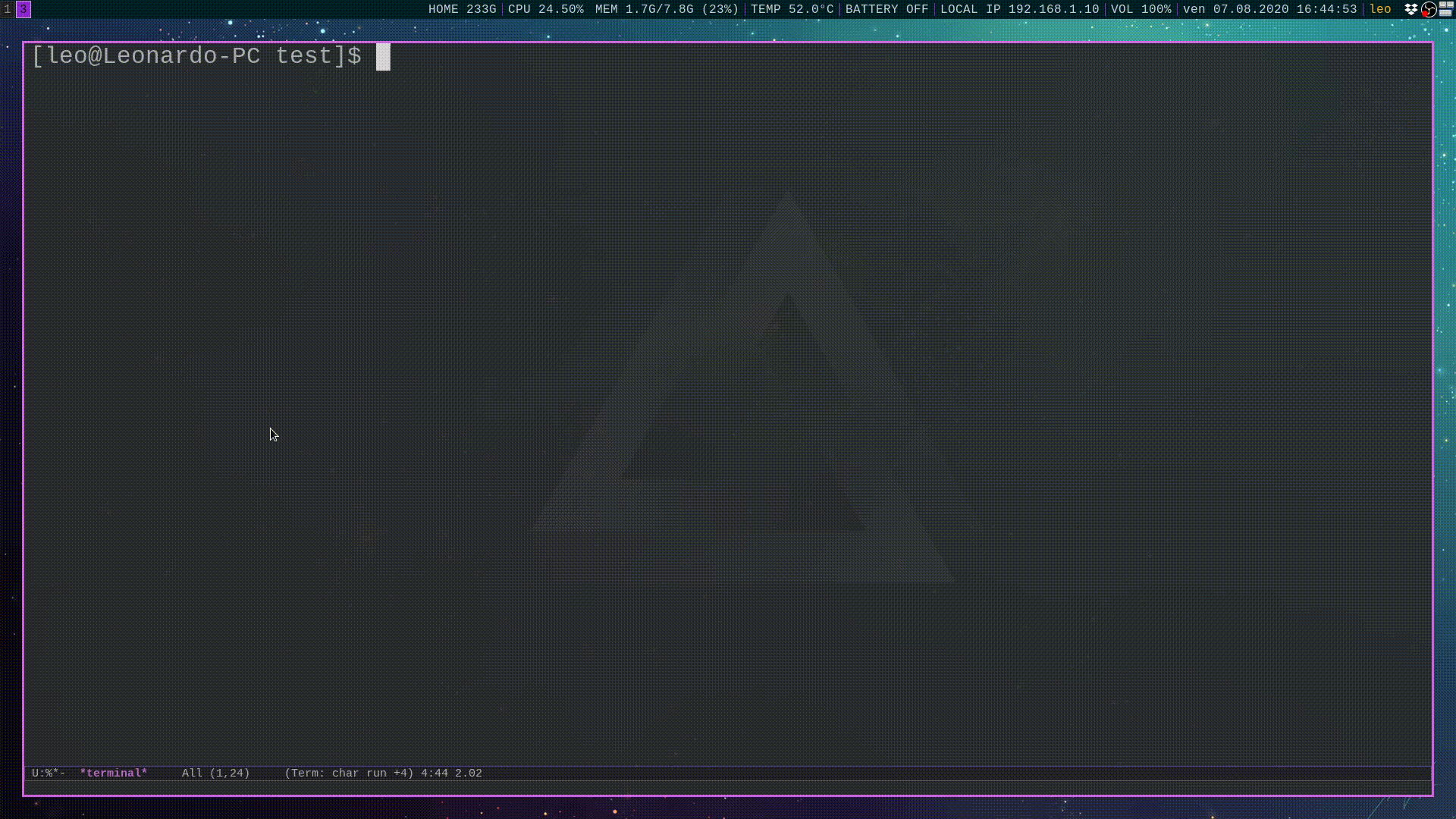
Task: Click the shell prompt text in terminal
Action: point(196,56)
